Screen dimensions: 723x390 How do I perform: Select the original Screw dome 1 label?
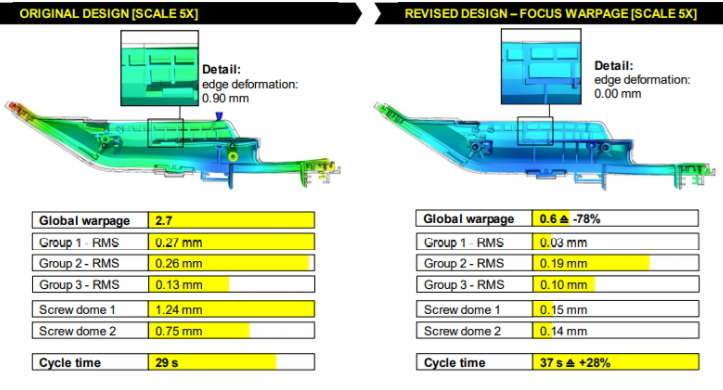click(x=77, y=309)
